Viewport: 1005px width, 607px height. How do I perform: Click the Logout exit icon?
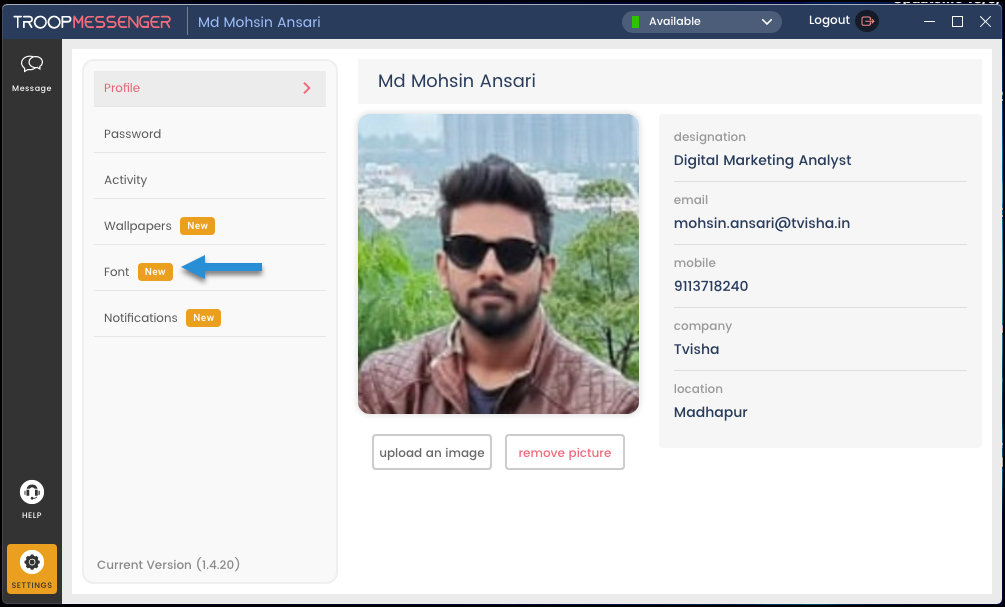(867, 21)
